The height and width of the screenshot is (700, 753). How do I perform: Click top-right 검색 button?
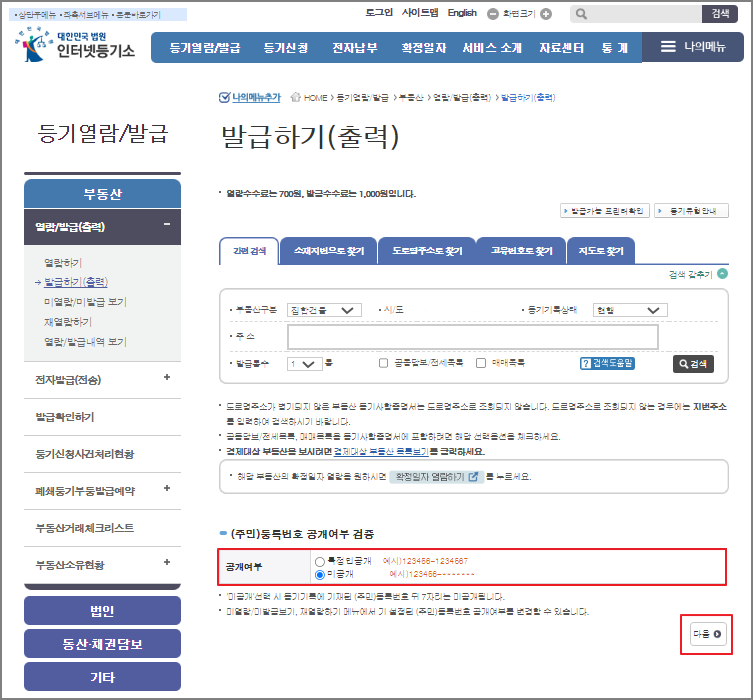coord(720,14)
